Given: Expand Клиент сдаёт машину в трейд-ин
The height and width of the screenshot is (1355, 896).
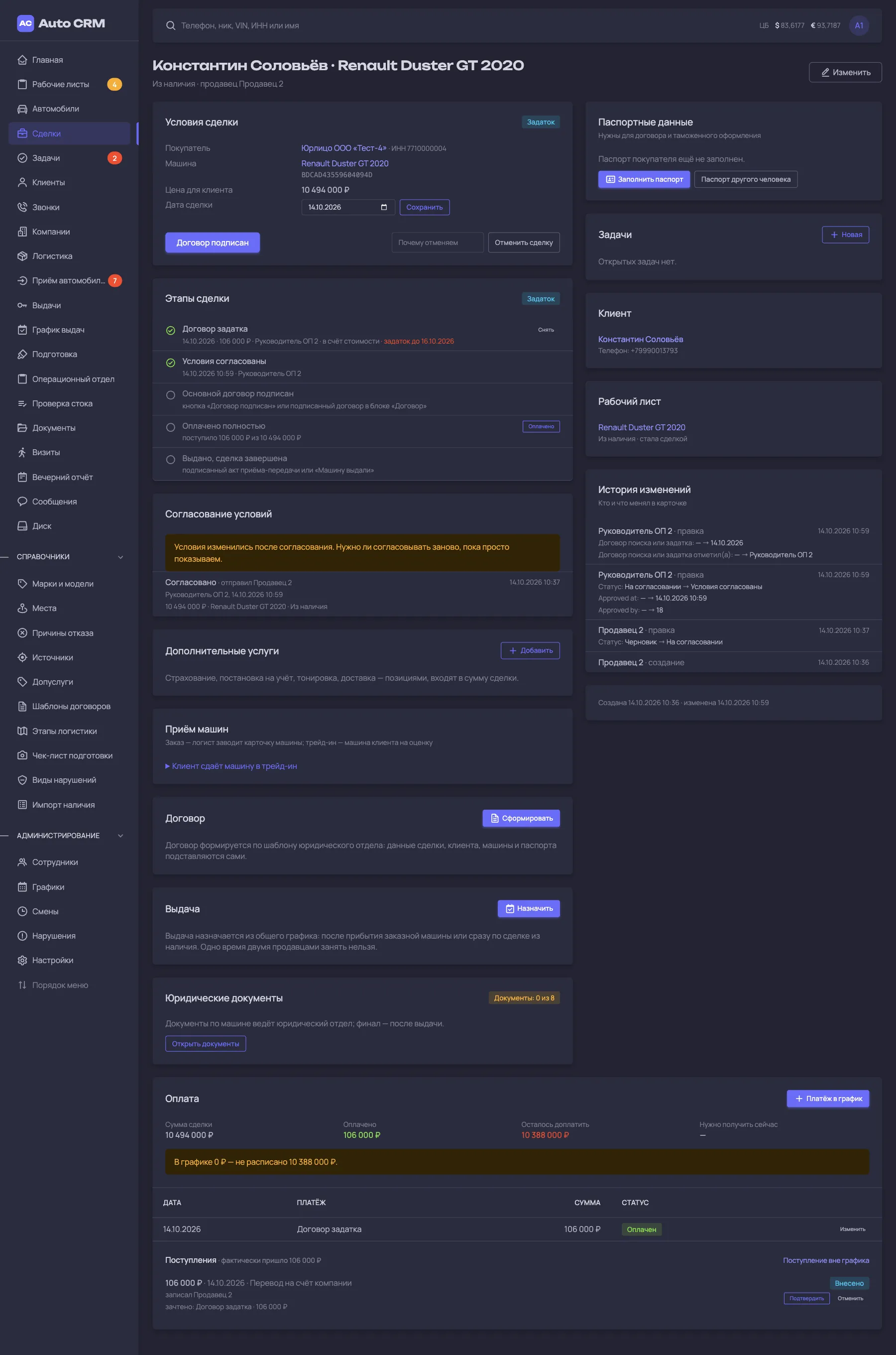Looking at the screenshot, I should click(231, 766).
